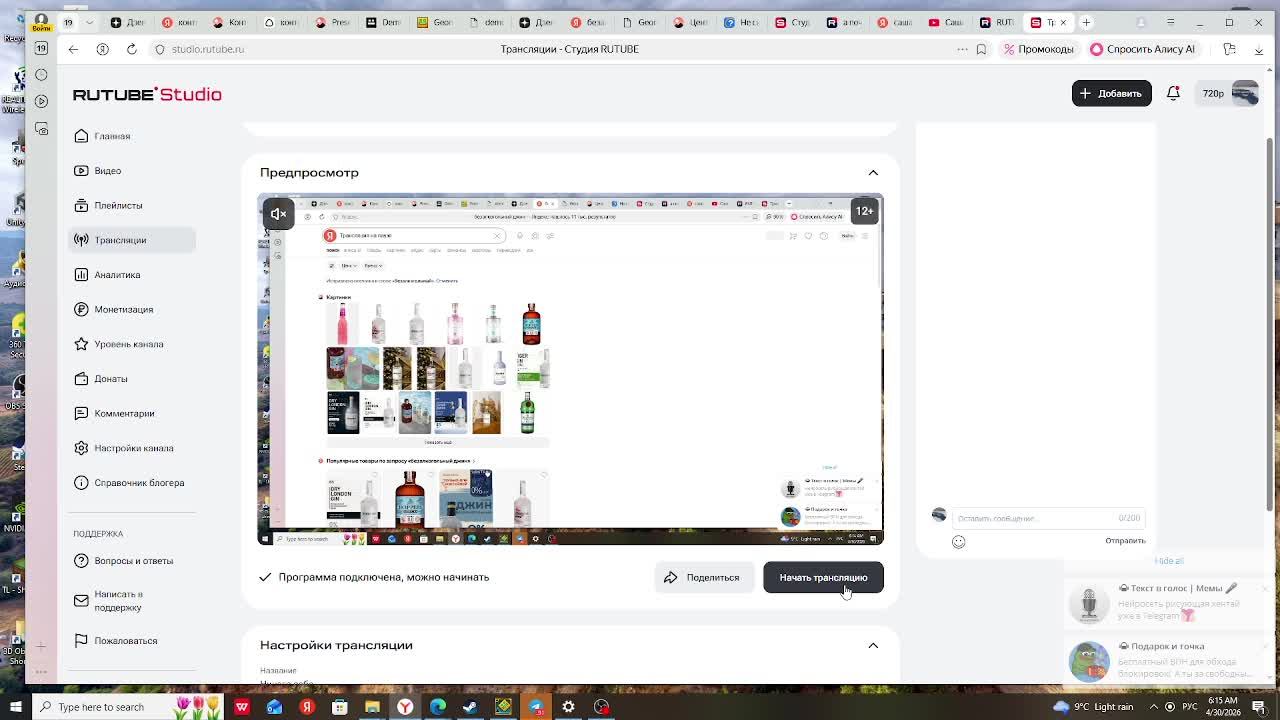
Task: Reload the browser page
Action: (x=131, y=49)
